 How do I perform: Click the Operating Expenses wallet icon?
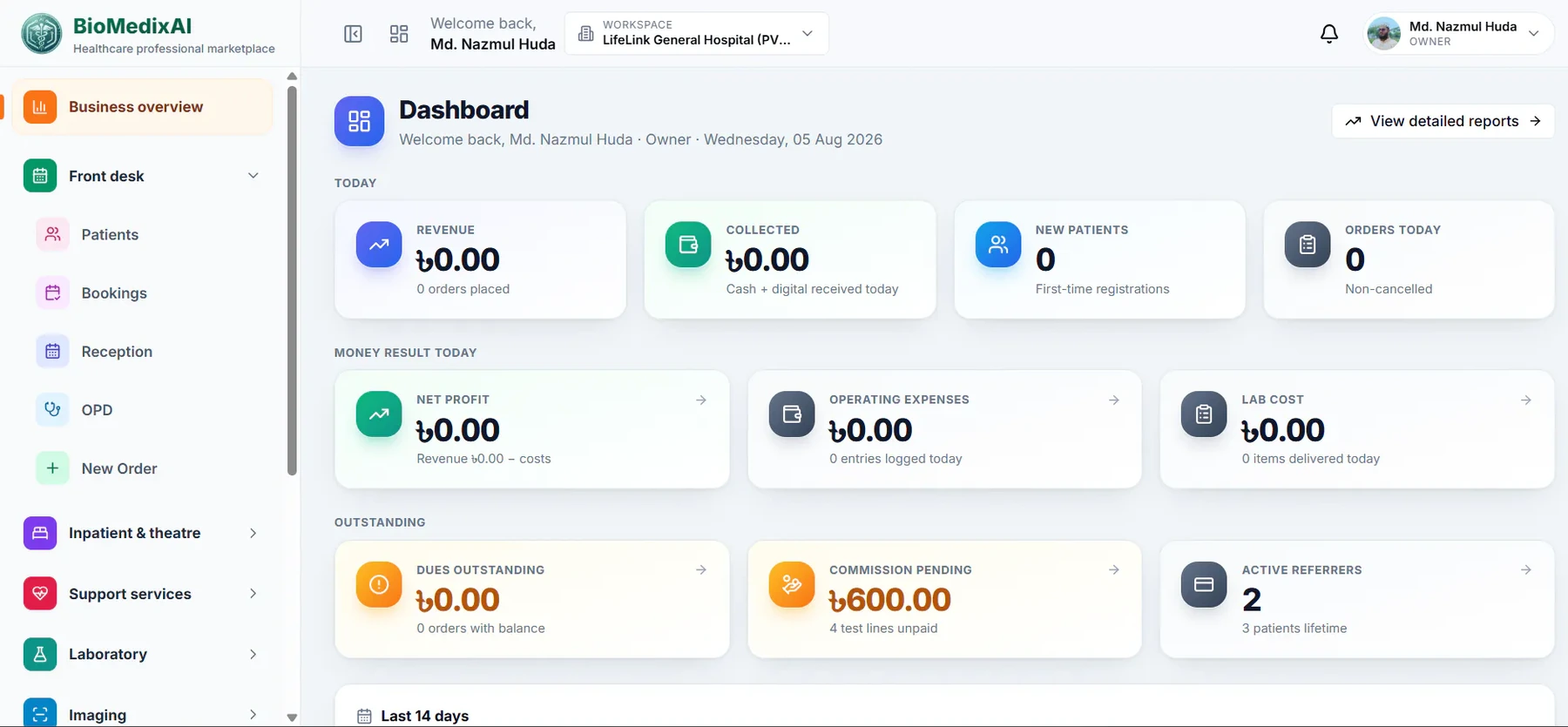point(792,414)
